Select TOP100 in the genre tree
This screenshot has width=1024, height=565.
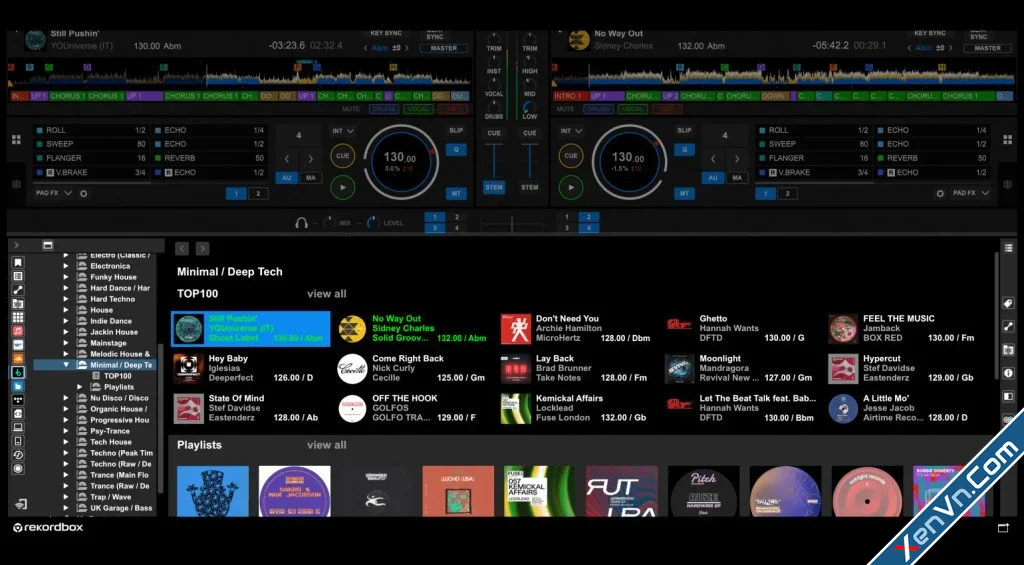point(118,376)
